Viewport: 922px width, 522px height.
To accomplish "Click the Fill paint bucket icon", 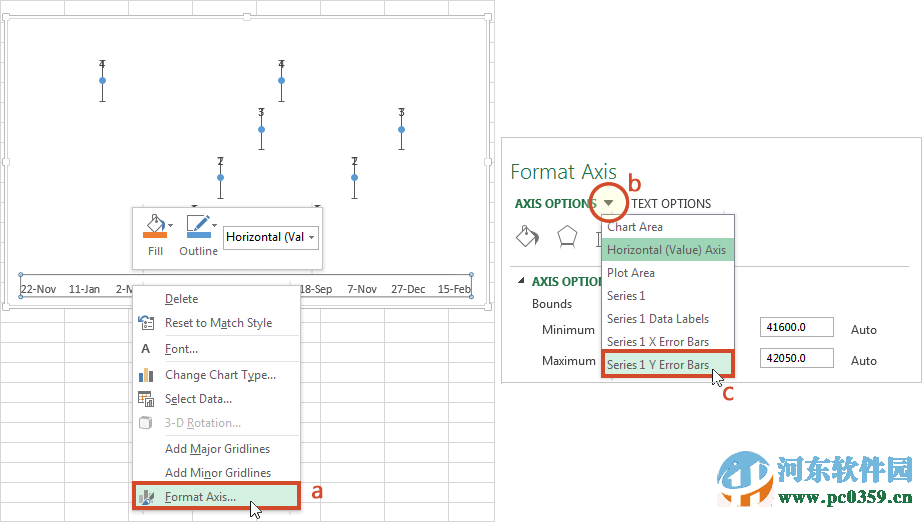I will pyautogui.click(x=155, y=226).
